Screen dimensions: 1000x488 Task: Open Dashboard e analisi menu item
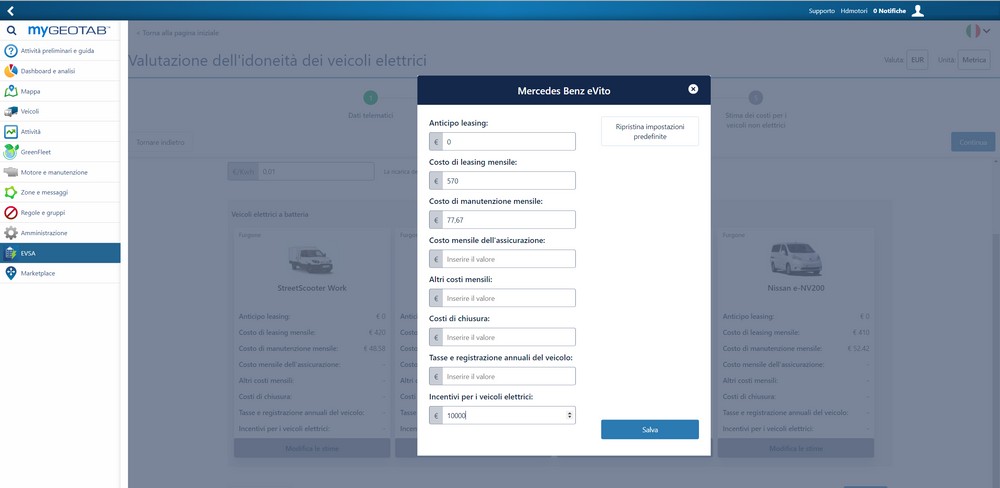pos(60,71)
